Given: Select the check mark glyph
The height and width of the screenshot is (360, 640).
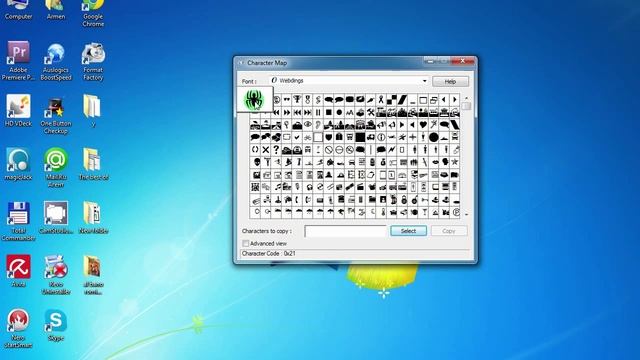Looking at the screenshot, I should click(x=297, y=137).
